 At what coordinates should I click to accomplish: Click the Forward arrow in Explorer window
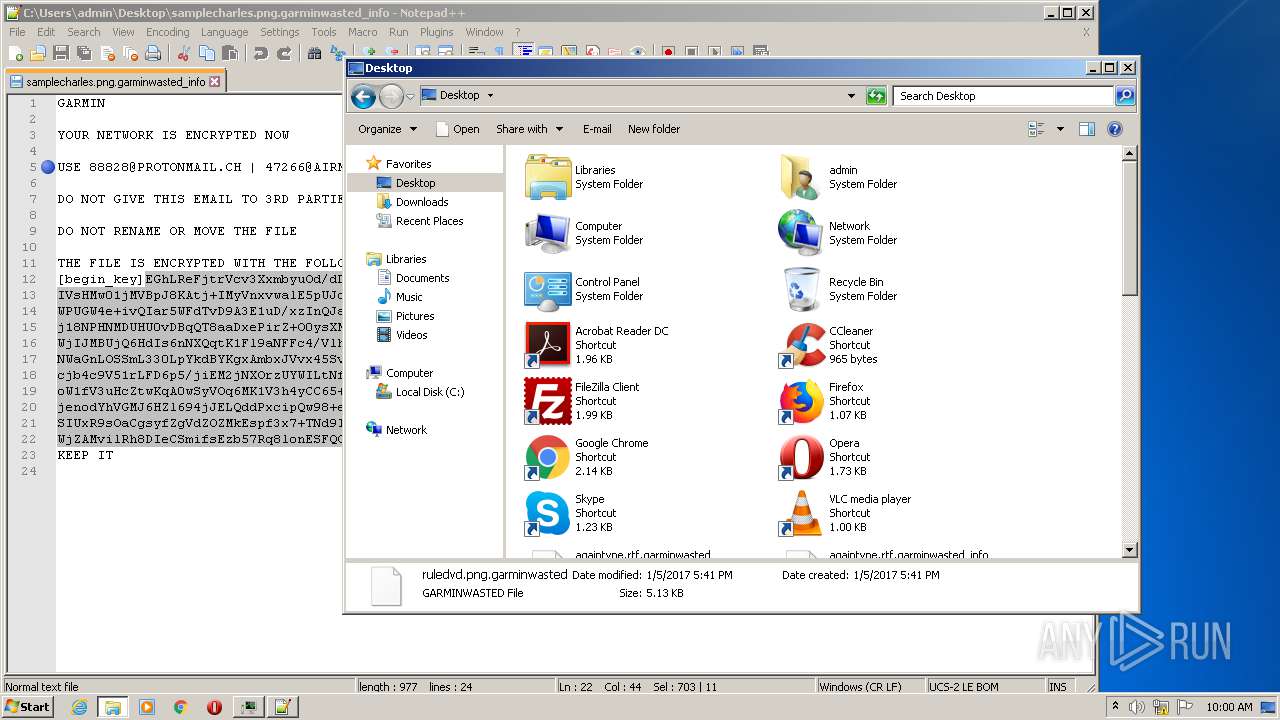(391, 96)
